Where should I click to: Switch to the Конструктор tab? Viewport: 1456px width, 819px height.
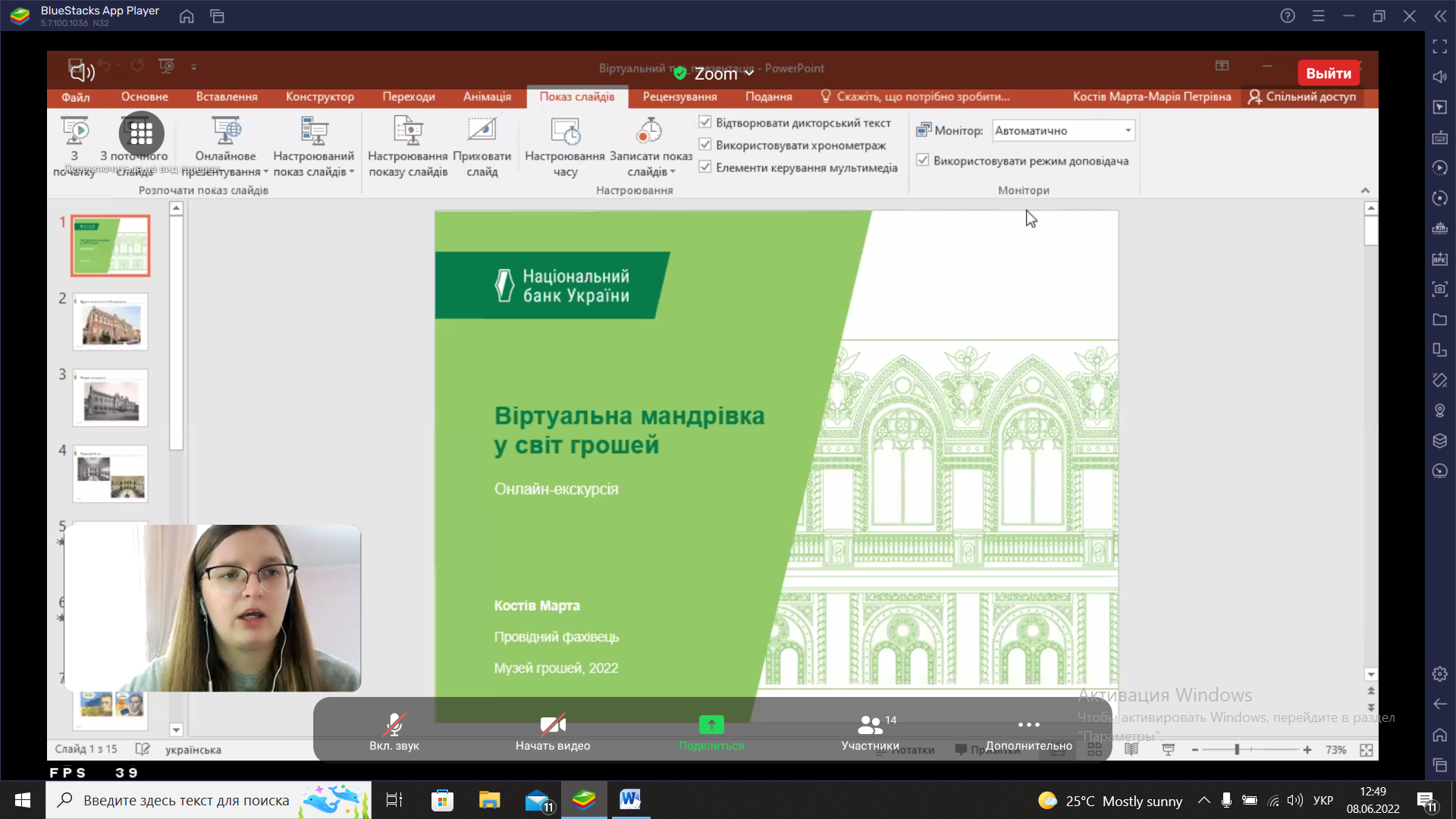point(320,97)
